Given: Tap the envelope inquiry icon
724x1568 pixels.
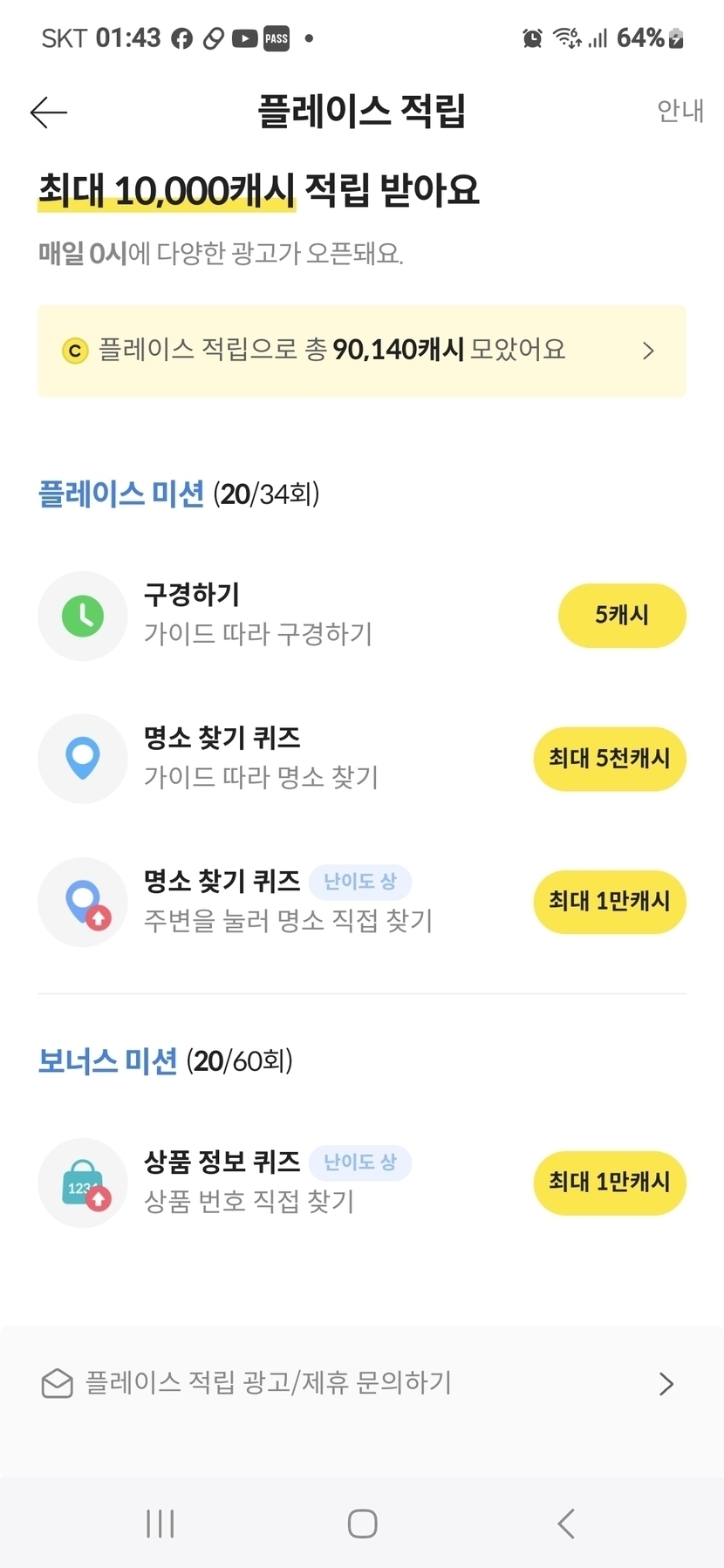Looking at the screenshot, I should (58, 1383).
